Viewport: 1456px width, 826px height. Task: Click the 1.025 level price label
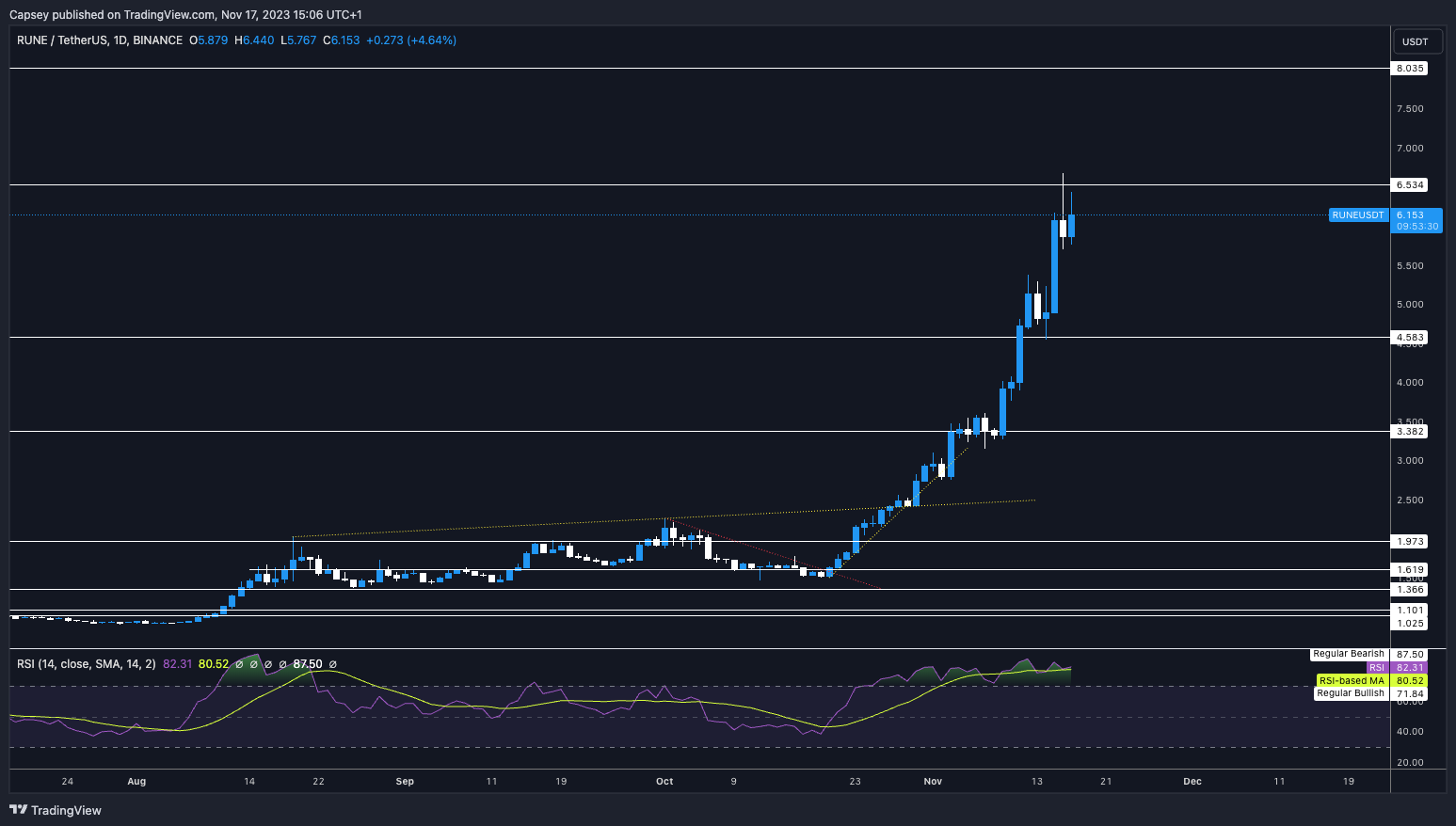tap(1409, 624)
